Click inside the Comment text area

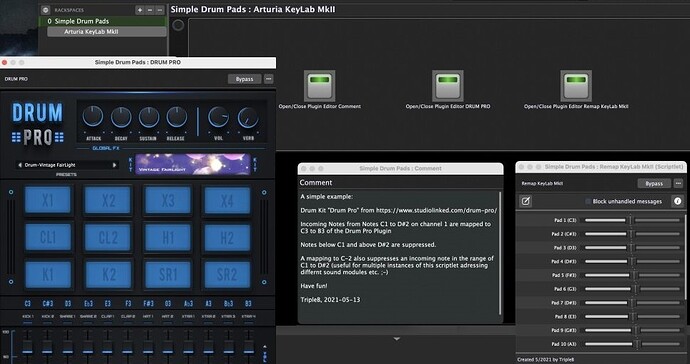click(x=398, y=257)
